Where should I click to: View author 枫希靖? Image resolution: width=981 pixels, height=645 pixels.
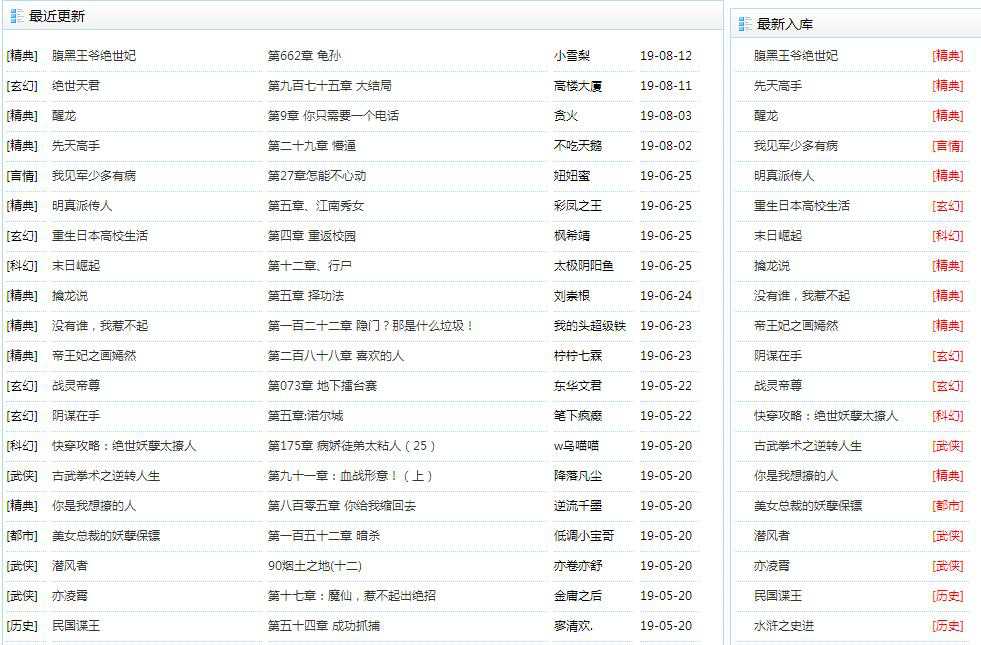pos(572,236)
